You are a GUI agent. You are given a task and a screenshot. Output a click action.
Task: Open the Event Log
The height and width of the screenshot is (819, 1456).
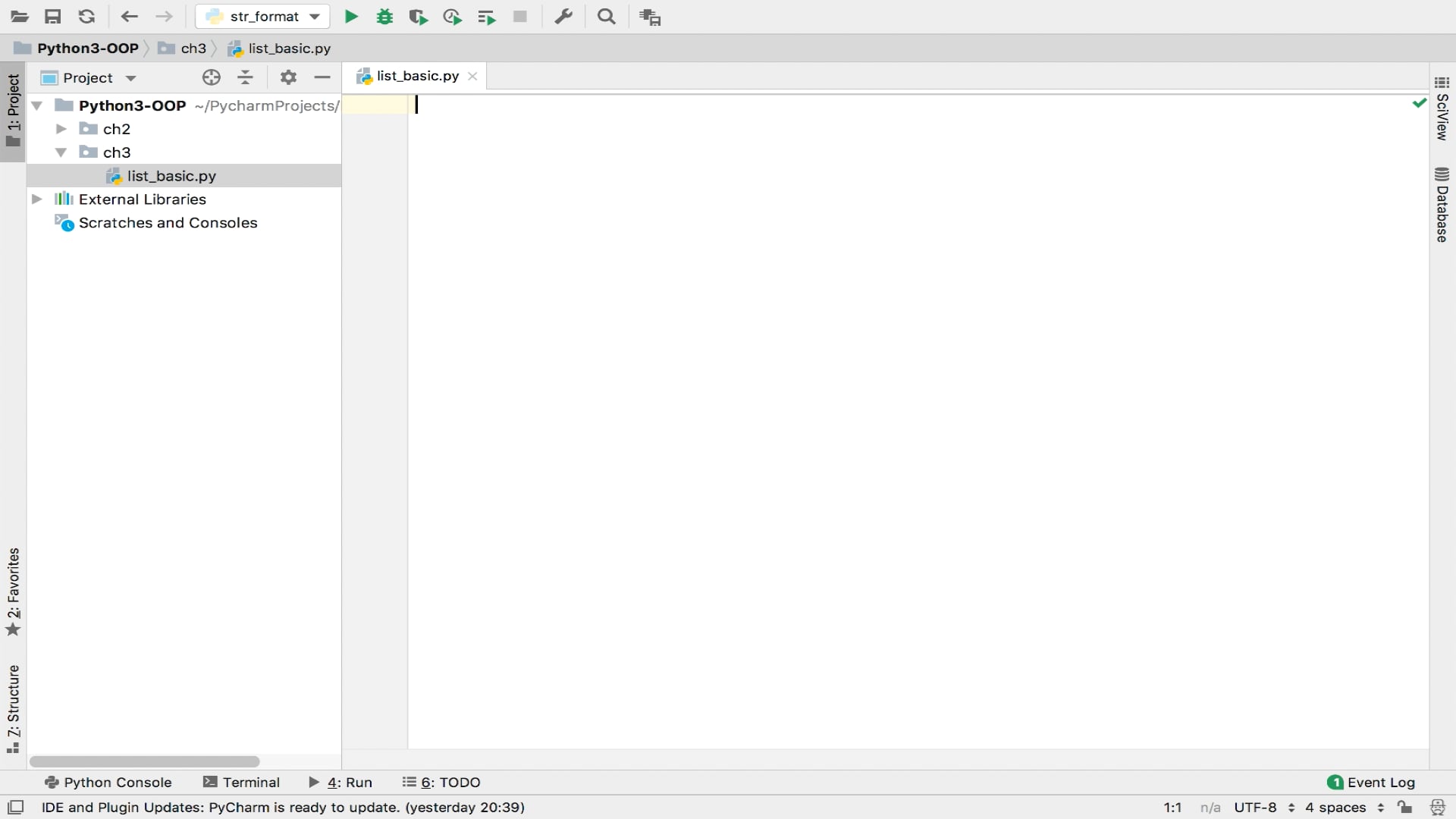point(1371,783)
